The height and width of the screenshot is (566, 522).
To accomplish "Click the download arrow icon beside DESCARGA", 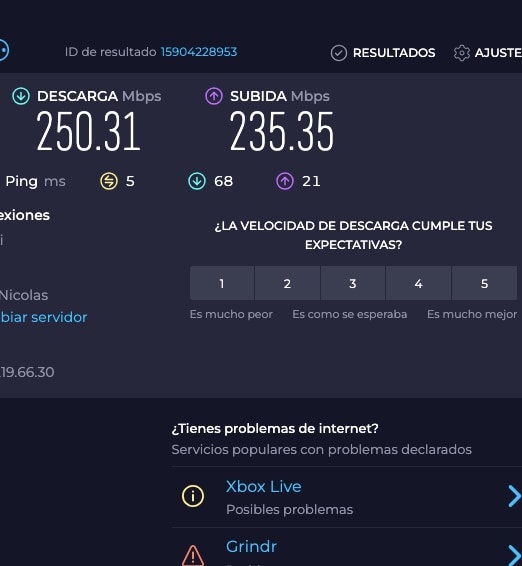I will pyautogui.click(x=21, y=96).
